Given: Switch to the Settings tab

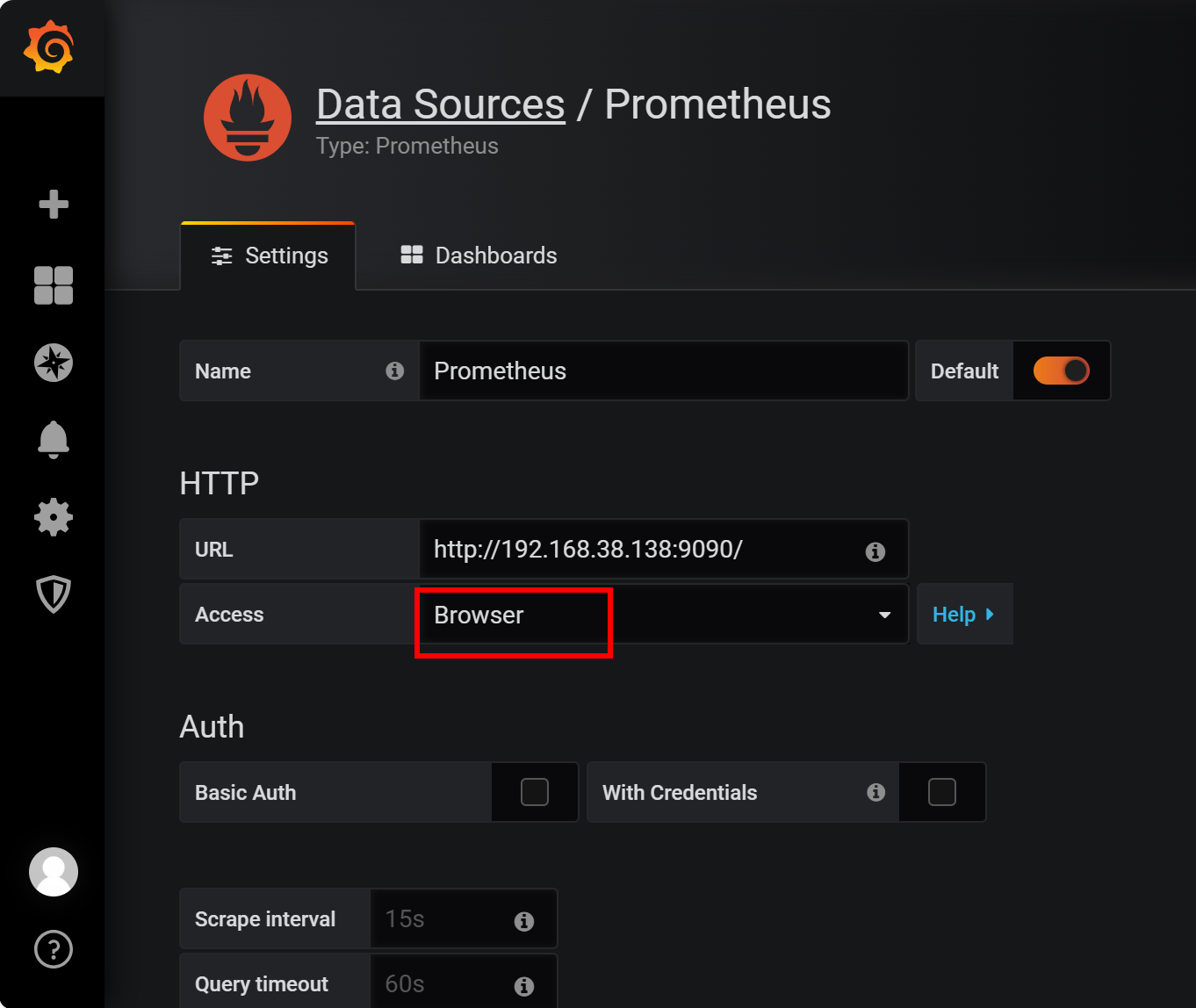Looking at the screenshot, I should 268,256.
